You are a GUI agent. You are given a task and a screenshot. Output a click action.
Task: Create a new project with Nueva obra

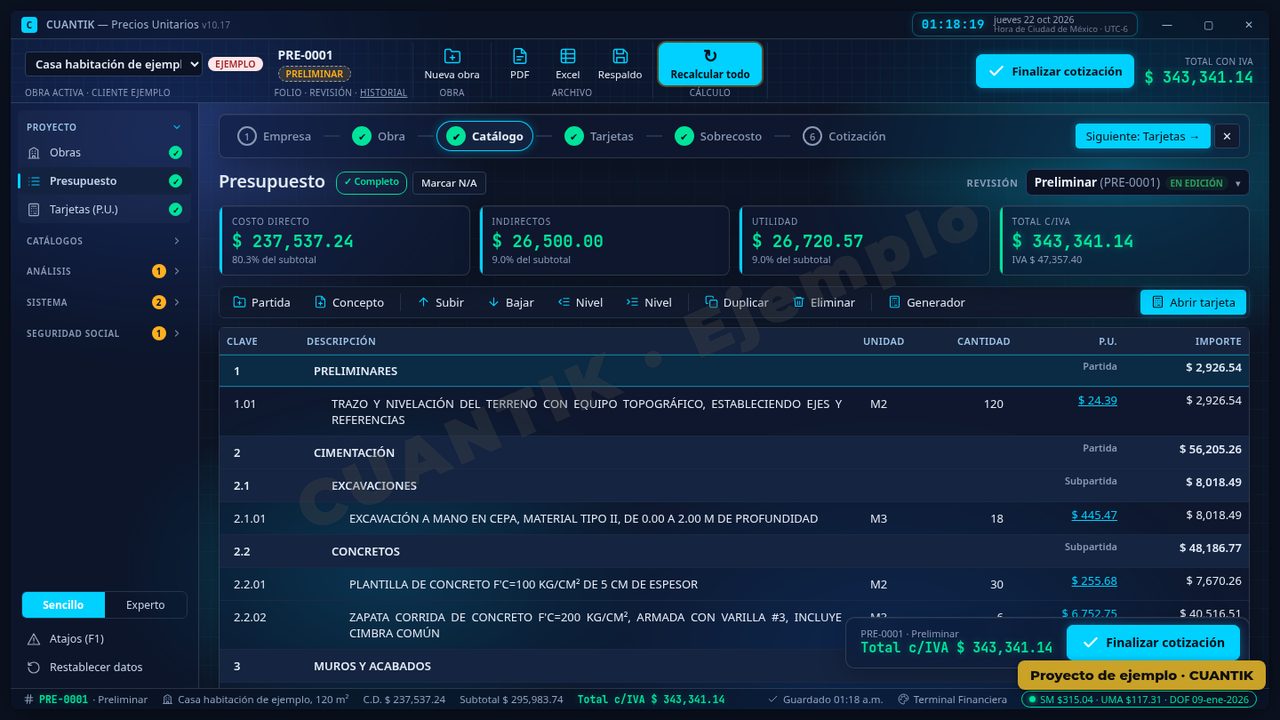pyautogui.click(x=452, y=64)
